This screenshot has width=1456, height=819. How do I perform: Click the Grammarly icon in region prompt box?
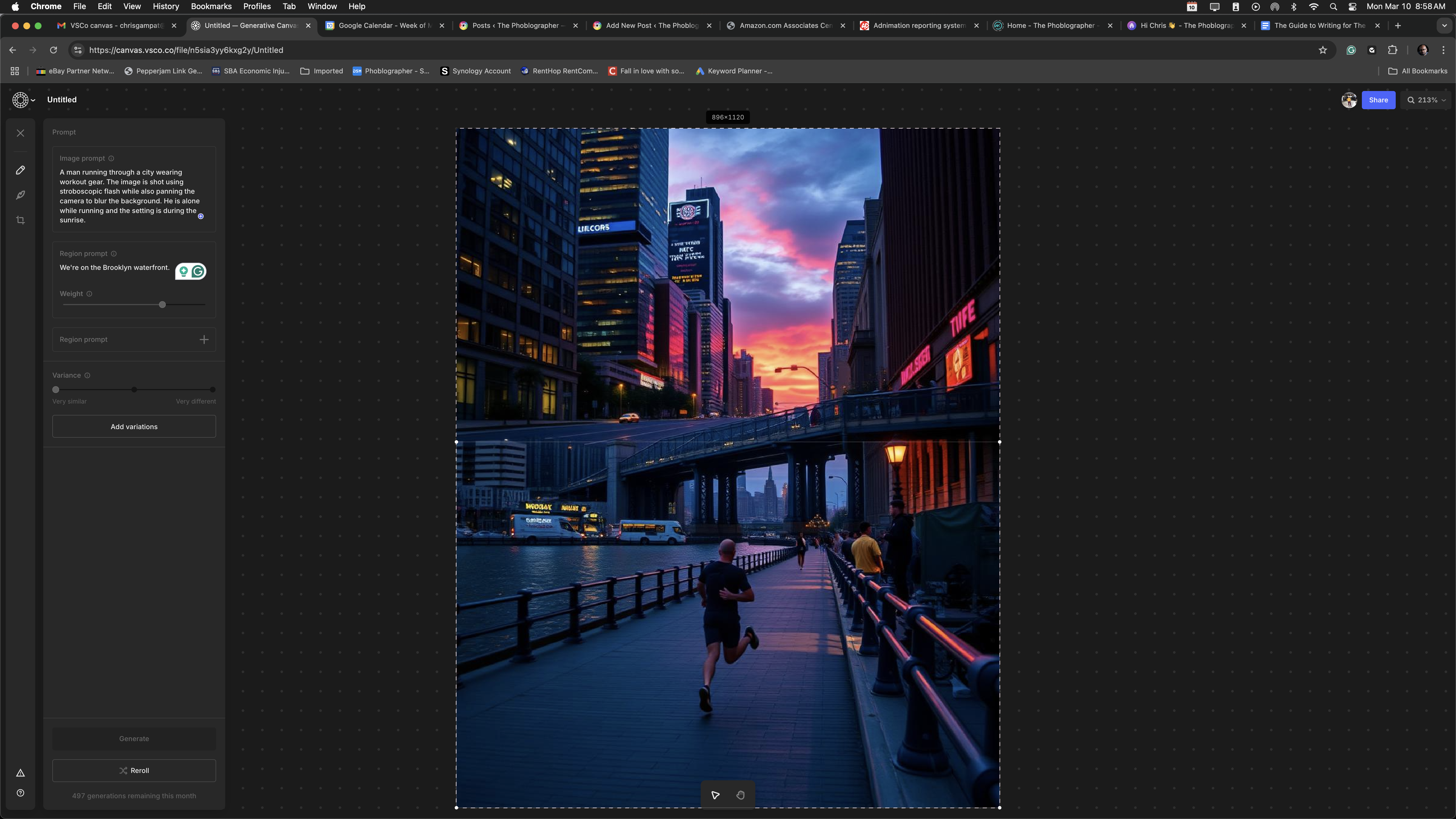pos(199,271)
